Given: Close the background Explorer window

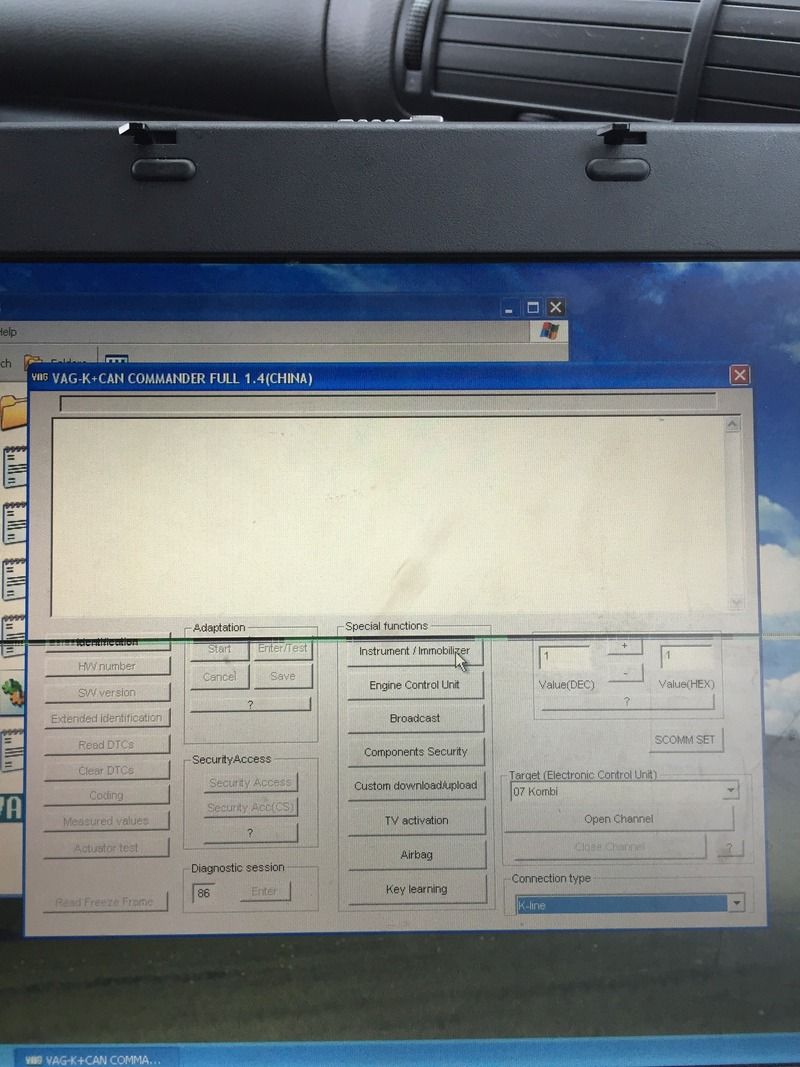Looking at the screenshot, I should click(x=556, y=308).
